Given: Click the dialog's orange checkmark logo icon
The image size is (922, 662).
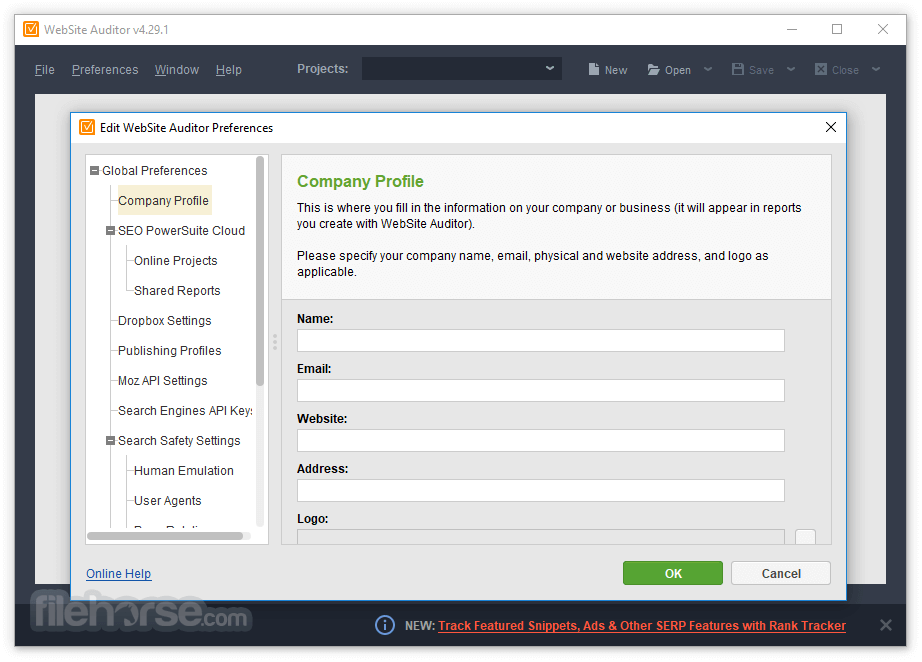Looking at the screenshot, I should click(87, 127).
